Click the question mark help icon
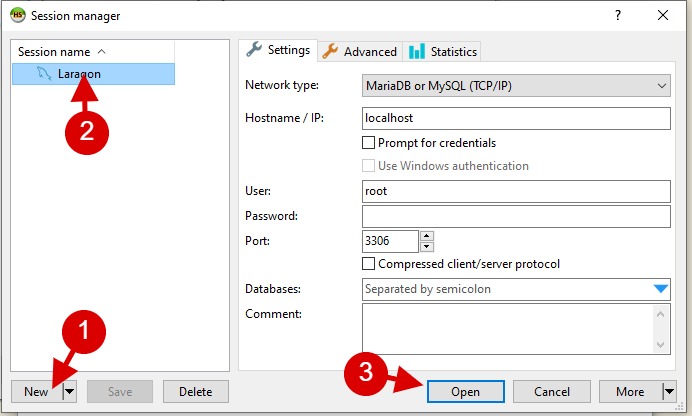The image size is (692, 416). click(x=618, y=15)
